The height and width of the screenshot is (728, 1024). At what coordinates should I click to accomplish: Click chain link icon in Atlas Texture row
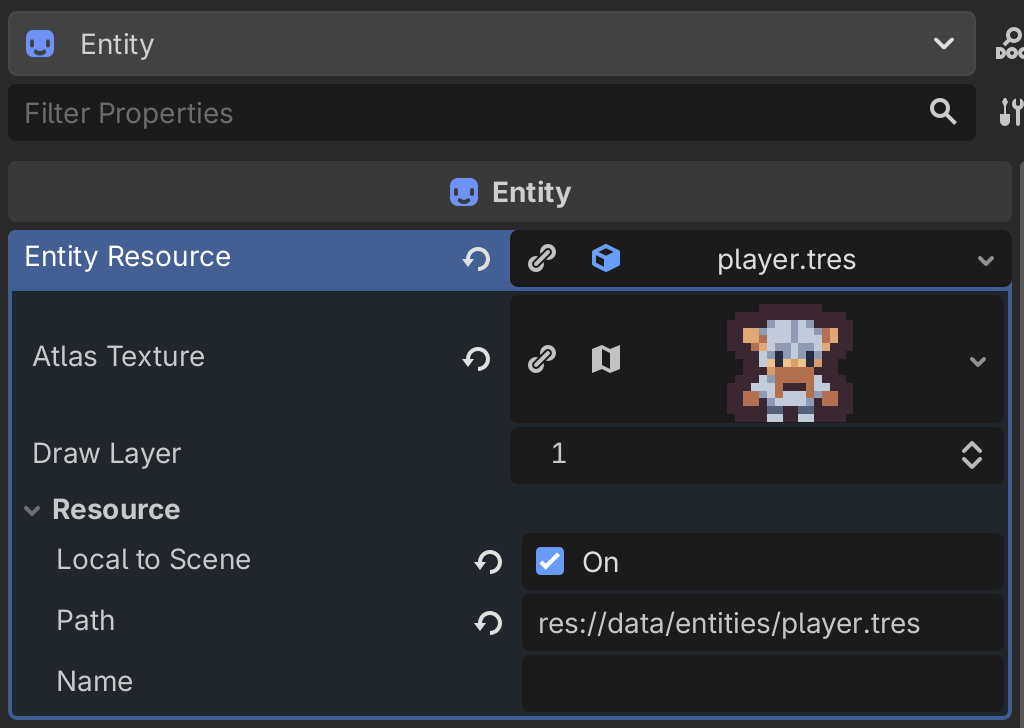(x=542, y=358)
